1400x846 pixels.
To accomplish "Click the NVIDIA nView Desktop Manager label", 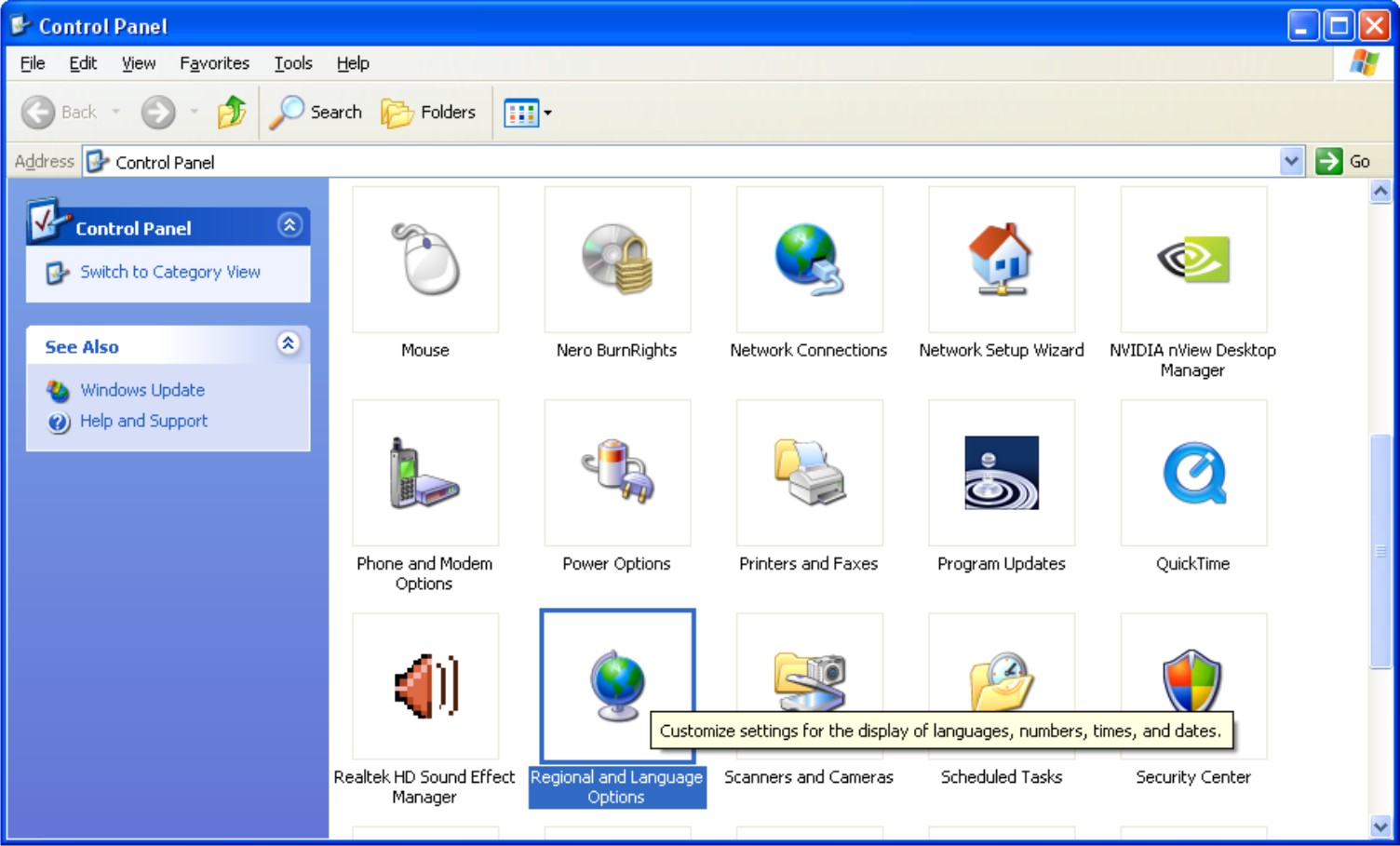I will point(1193,360).
